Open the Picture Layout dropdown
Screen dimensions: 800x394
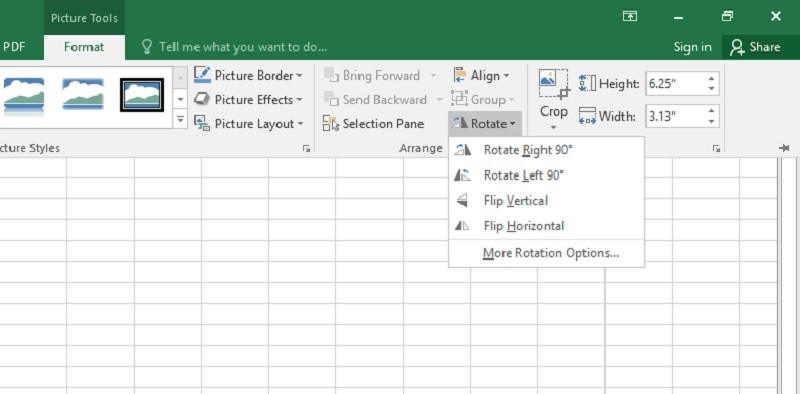[x=248, y=124]
